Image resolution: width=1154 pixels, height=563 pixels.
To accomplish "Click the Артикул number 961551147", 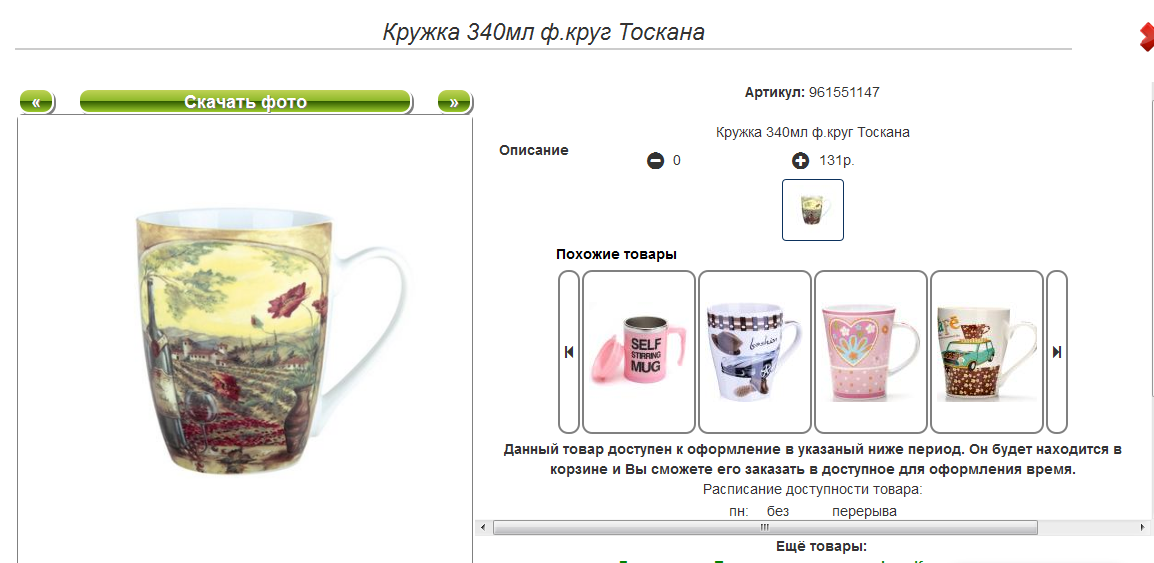I will pos(844,93).
